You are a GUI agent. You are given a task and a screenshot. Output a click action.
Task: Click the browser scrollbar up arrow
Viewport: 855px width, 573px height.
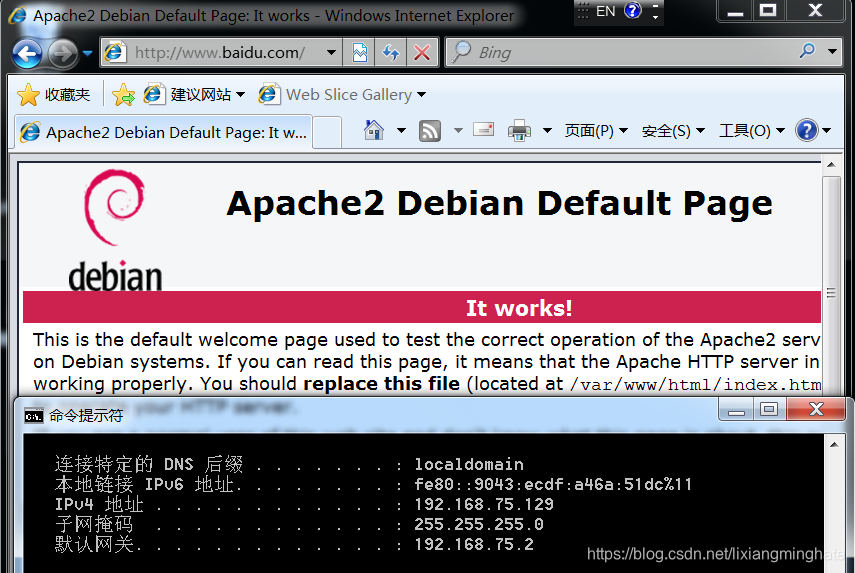pyautogui.click(x=831, y=165)
